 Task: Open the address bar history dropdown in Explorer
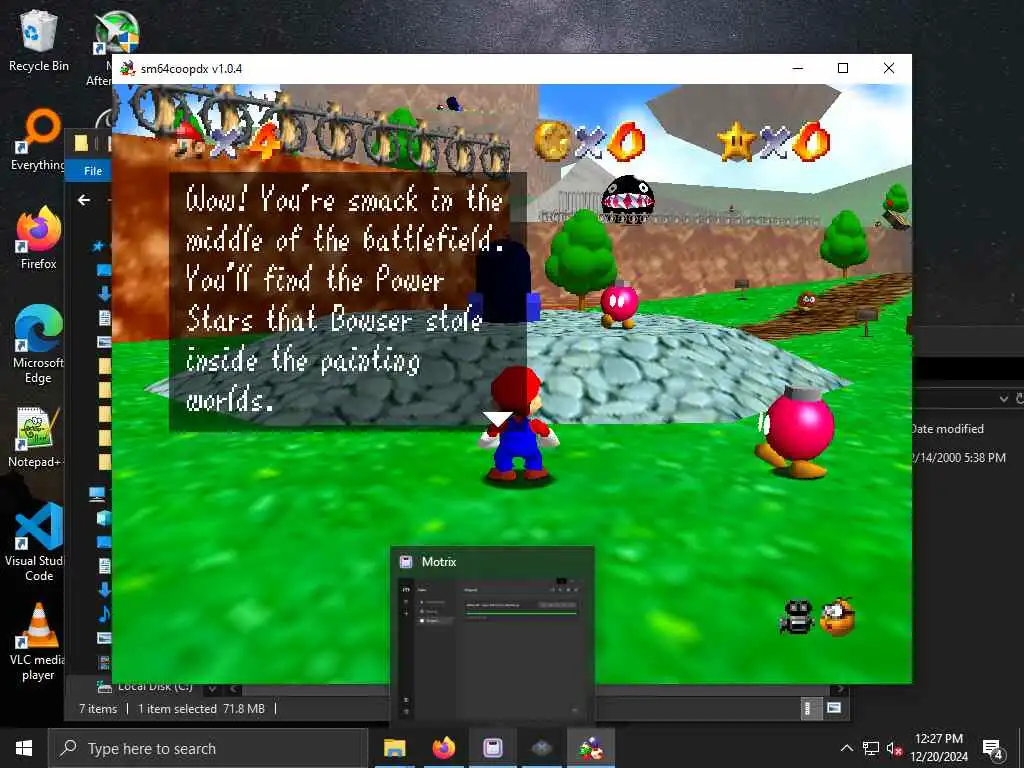pyautogui.click(x=1003, y=399)
